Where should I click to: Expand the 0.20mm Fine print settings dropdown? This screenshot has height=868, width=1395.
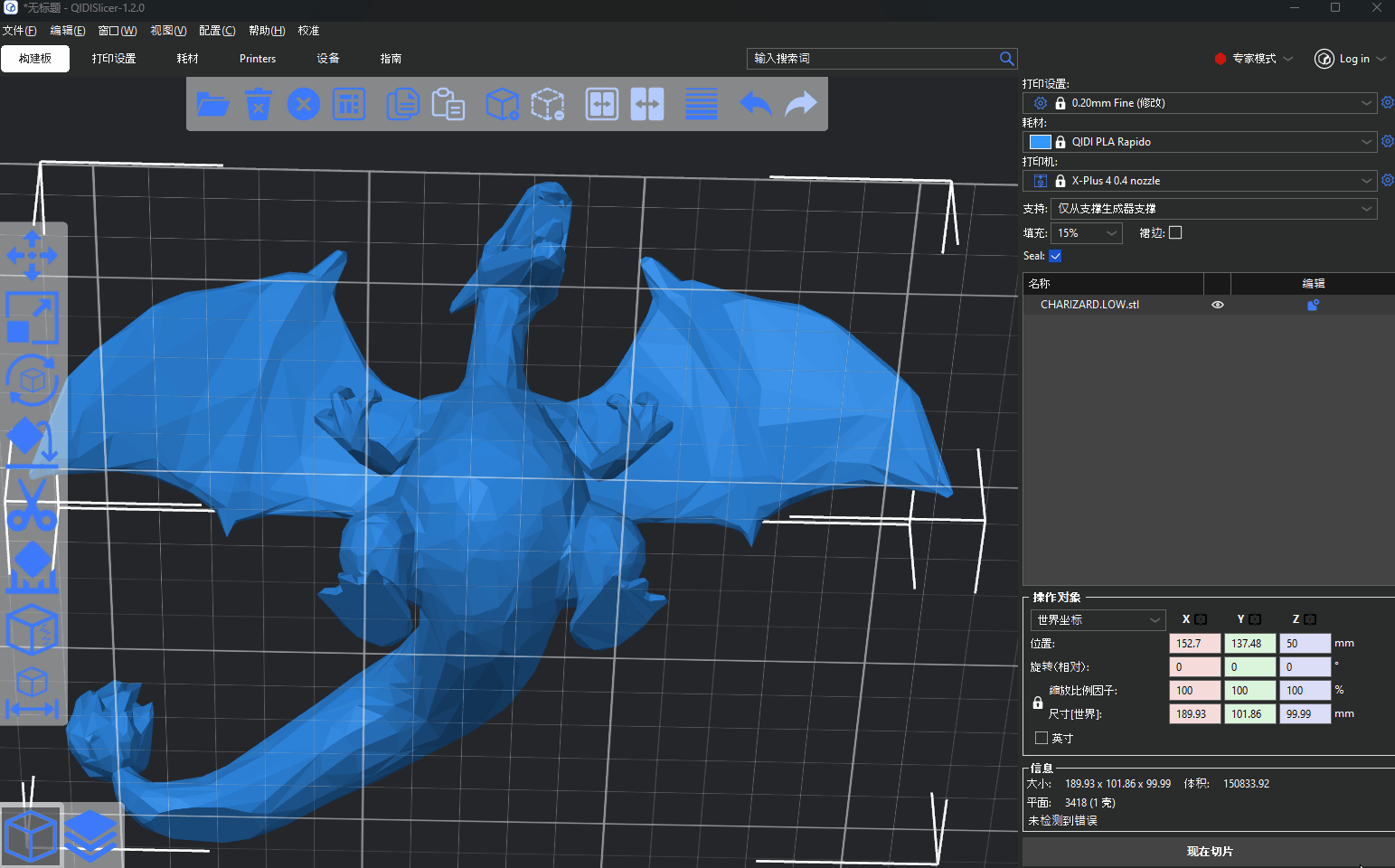tap(1366, 103)
